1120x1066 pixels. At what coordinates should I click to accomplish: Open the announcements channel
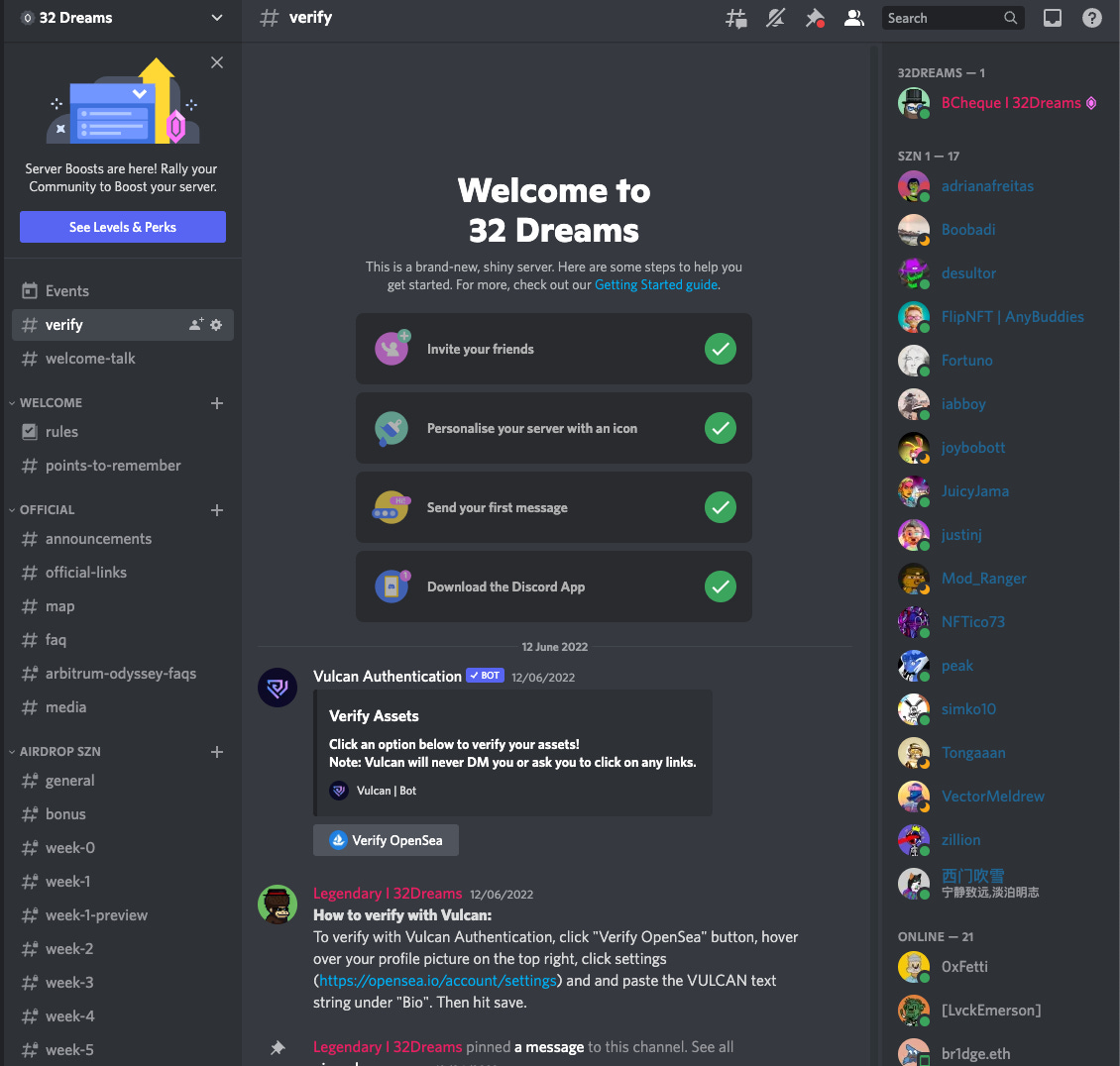point(99,538)
